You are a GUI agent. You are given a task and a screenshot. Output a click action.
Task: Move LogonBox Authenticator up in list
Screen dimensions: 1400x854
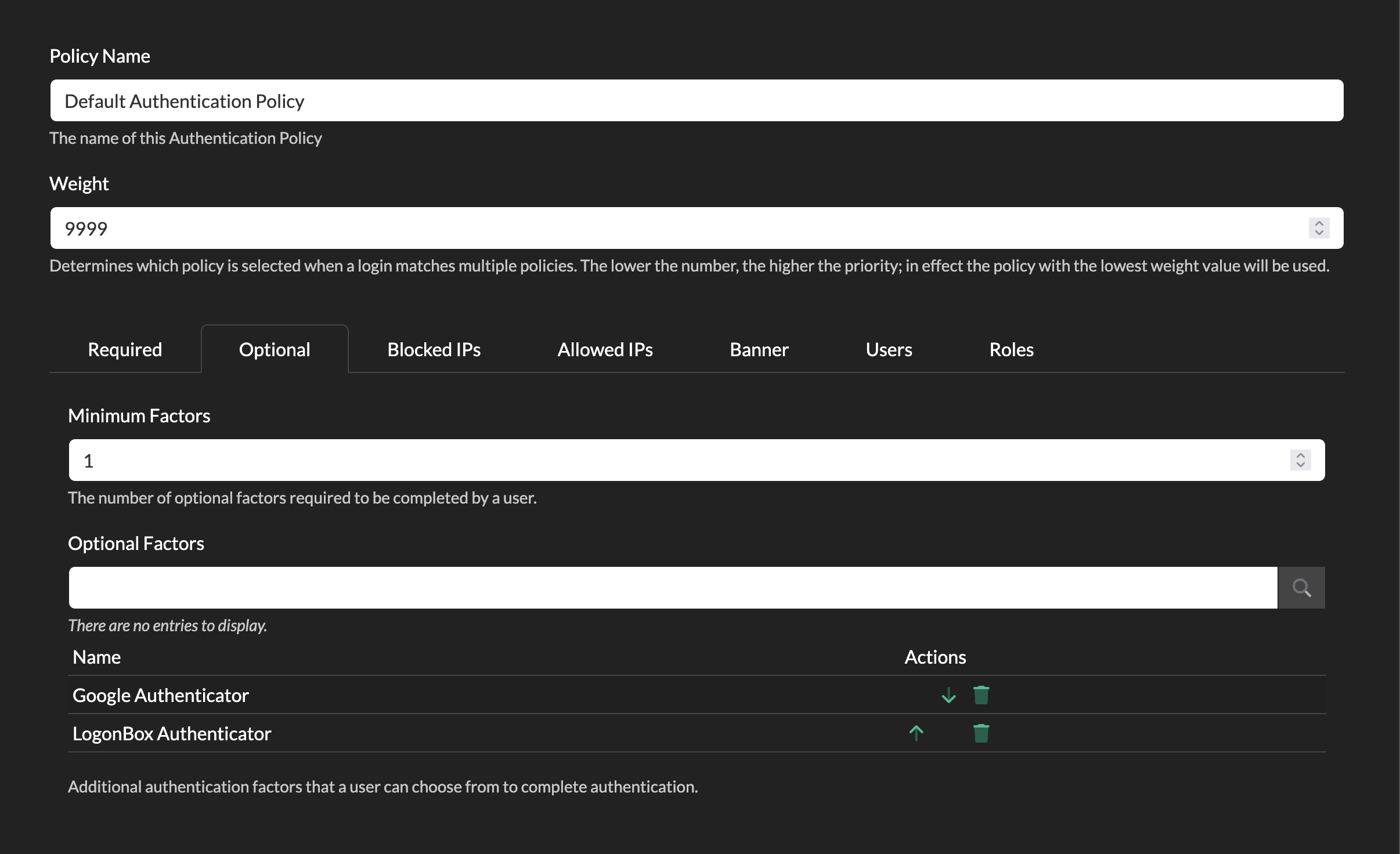point(916,733)
